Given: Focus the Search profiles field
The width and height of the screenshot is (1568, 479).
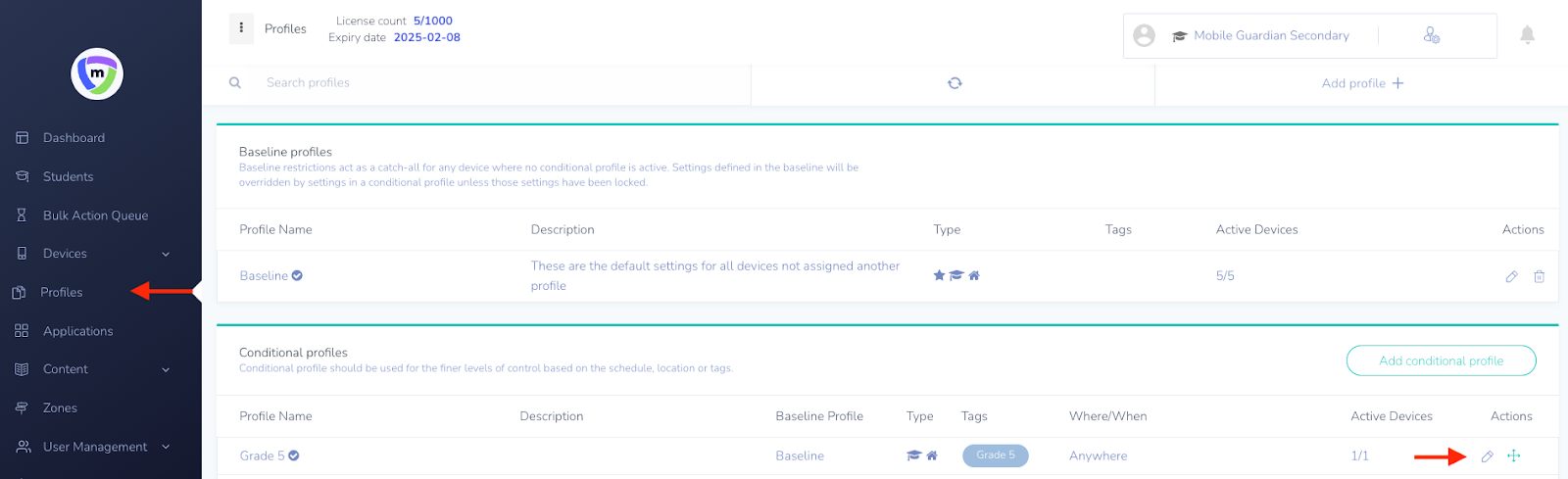Looking at the screenshot, I should pyautogui.click(x=490, y=83).
